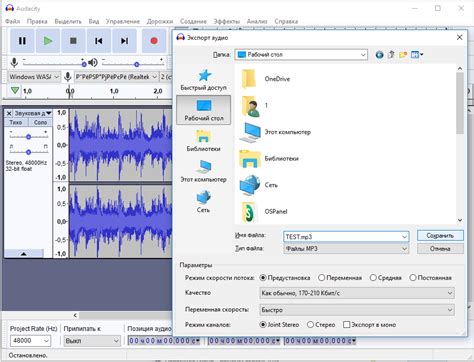Screen dimensions: 474x362
Task: Click the playback volume speaker icon
Action: 93,62
